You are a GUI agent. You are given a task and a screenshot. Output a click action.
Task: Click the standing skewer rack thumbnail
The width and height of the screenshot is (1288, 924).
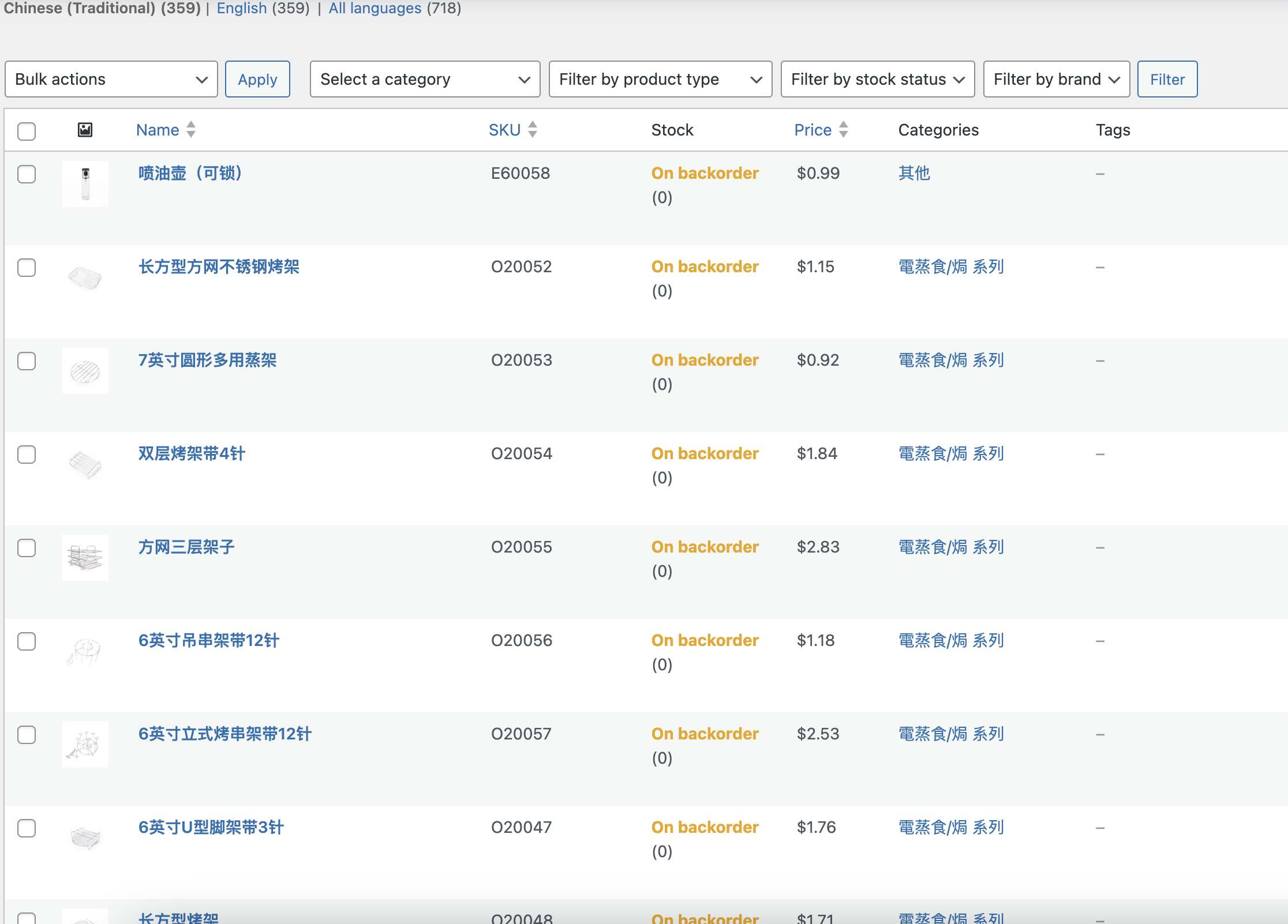point(85,745)
